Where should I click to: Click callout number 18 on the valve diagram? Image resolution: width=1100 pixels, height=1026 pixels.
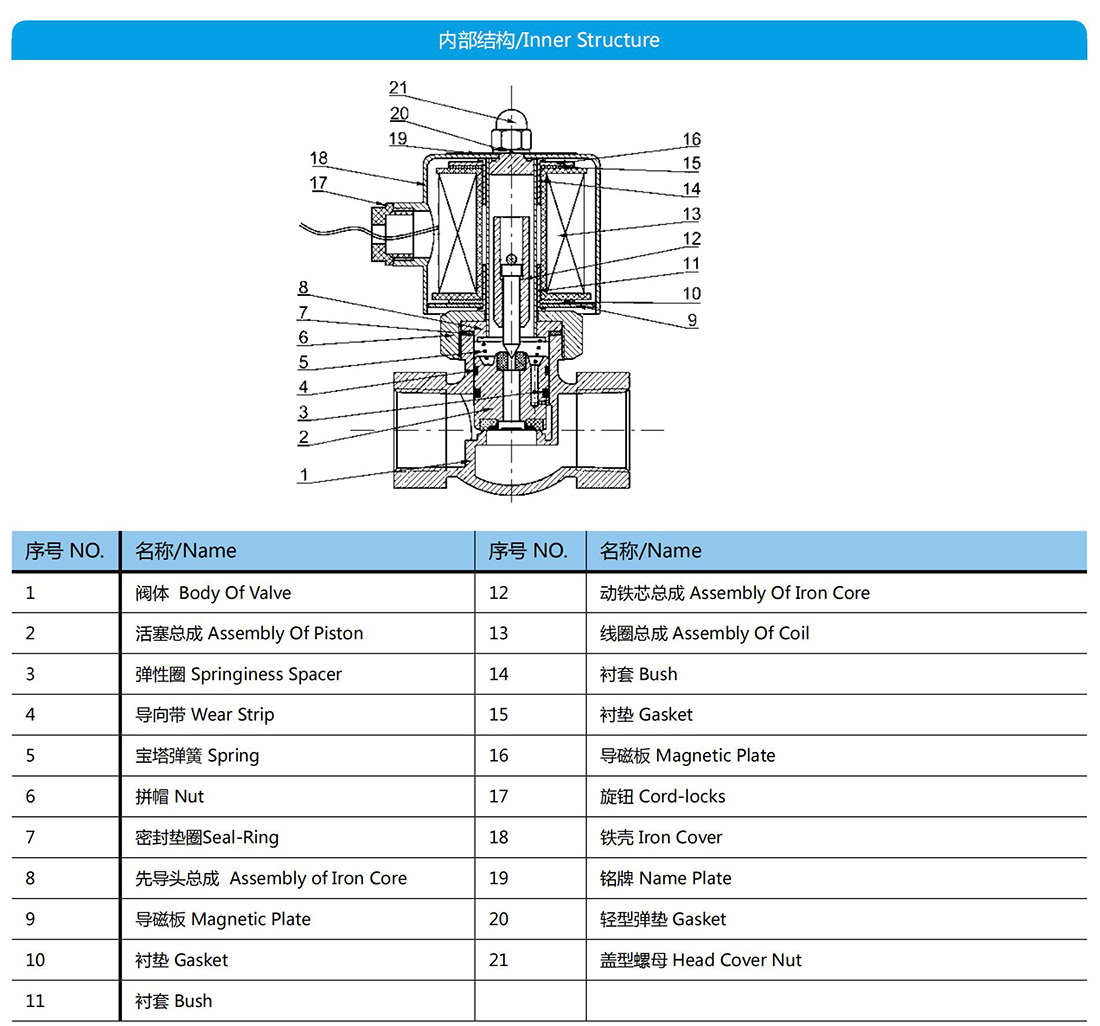pyautogui.click(x=318, y=158)
